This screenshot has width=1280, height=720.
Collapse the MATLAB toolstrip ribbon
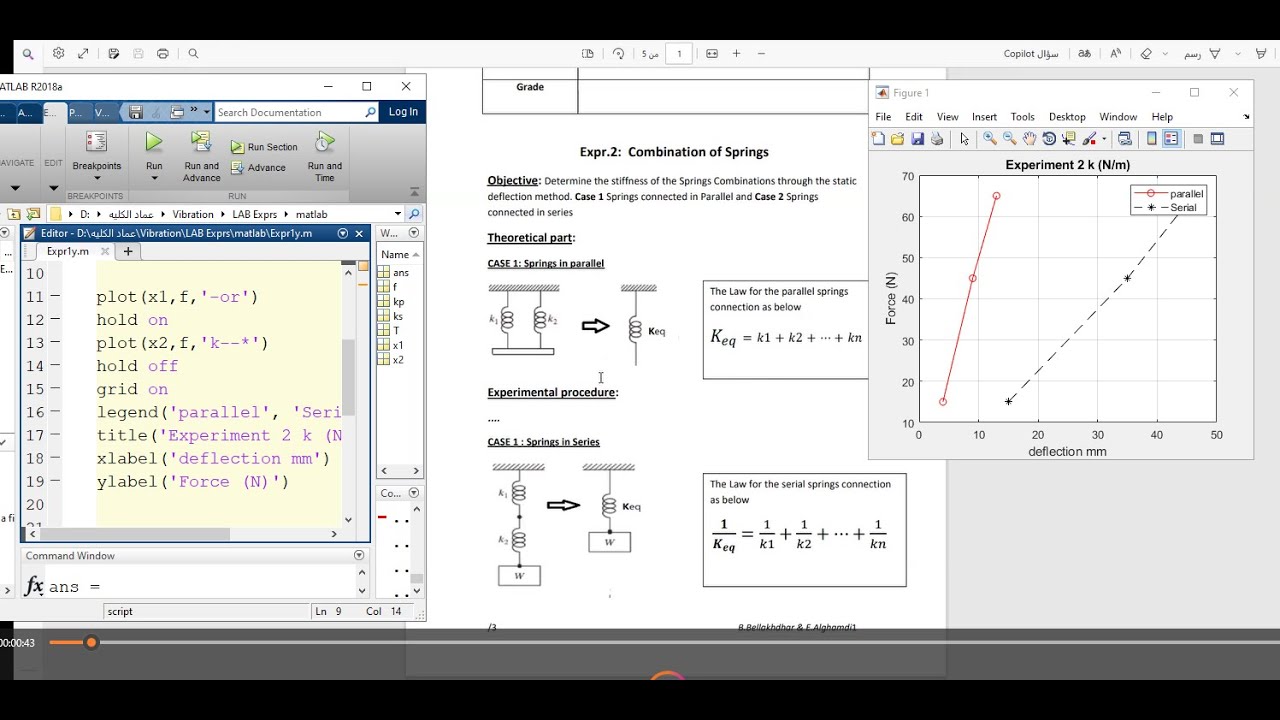tap(414, 192)
